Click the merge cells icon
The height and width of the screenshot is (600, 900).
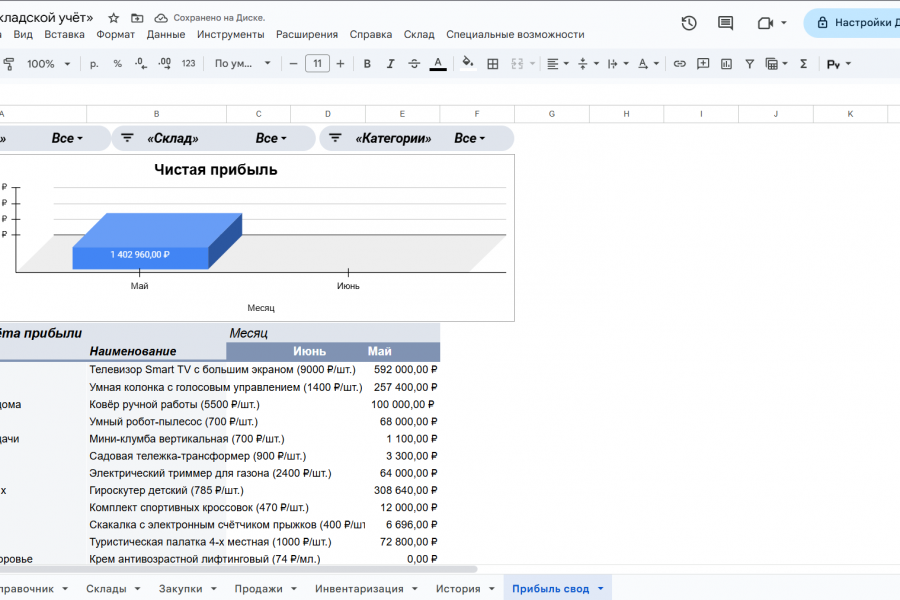pos(517,64)
